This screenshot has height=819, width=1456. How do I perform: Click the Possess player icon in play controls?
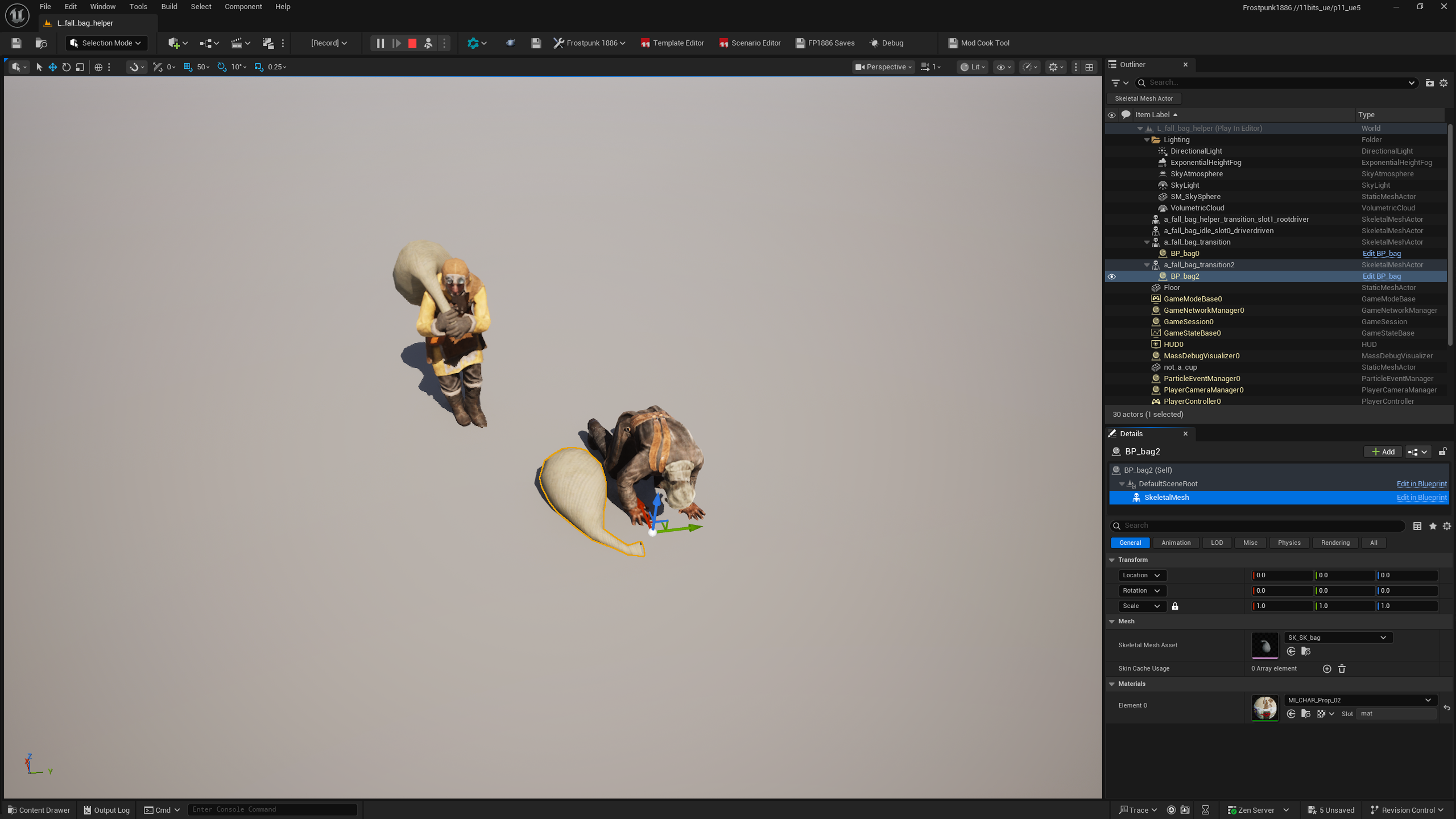click(428, 43)
